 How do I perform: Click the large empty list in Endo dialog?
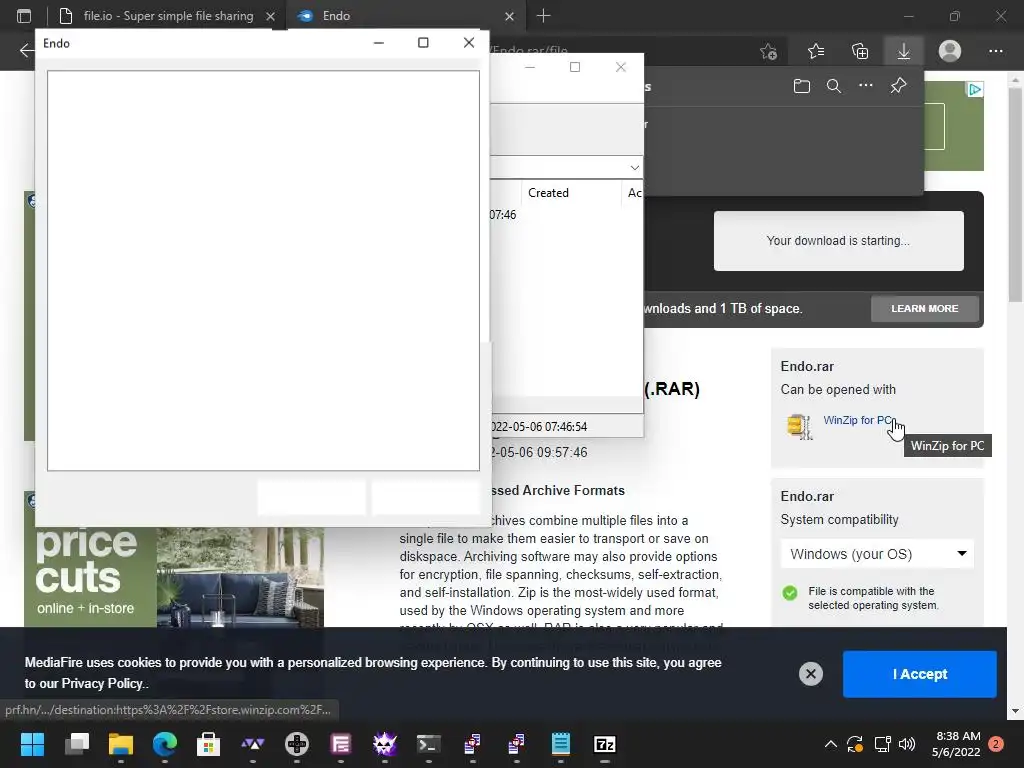pyautogui.click(x=263, y=270)
